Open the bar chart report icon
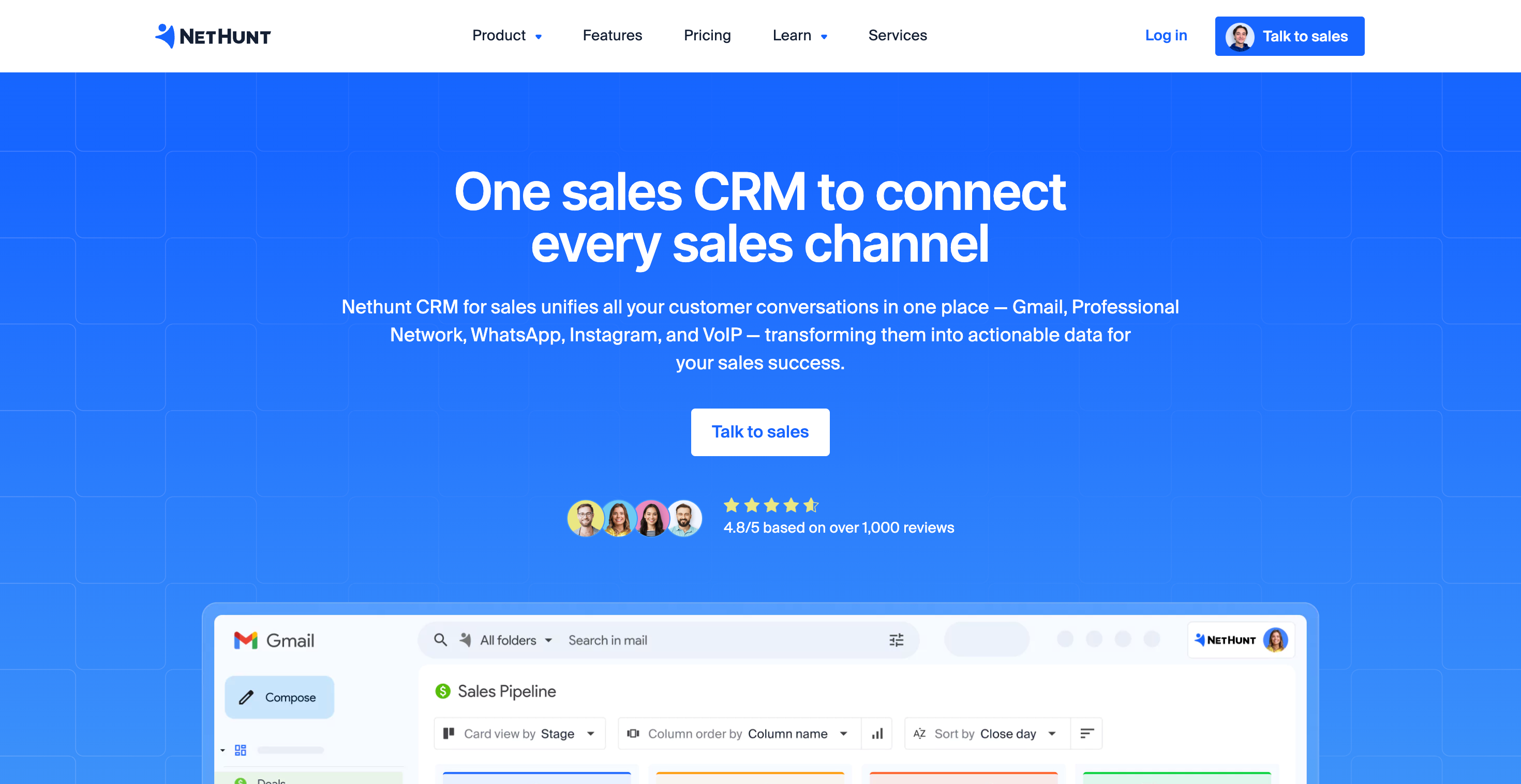The height and width of the screenshot is (784, 1521). click(x=877, y=733)
